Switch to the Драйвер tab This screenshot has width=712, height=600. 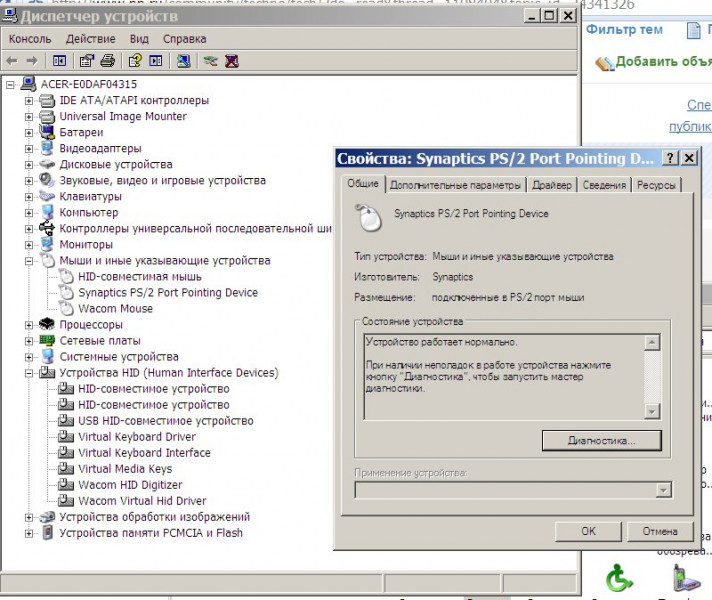[x=552, y=185]
